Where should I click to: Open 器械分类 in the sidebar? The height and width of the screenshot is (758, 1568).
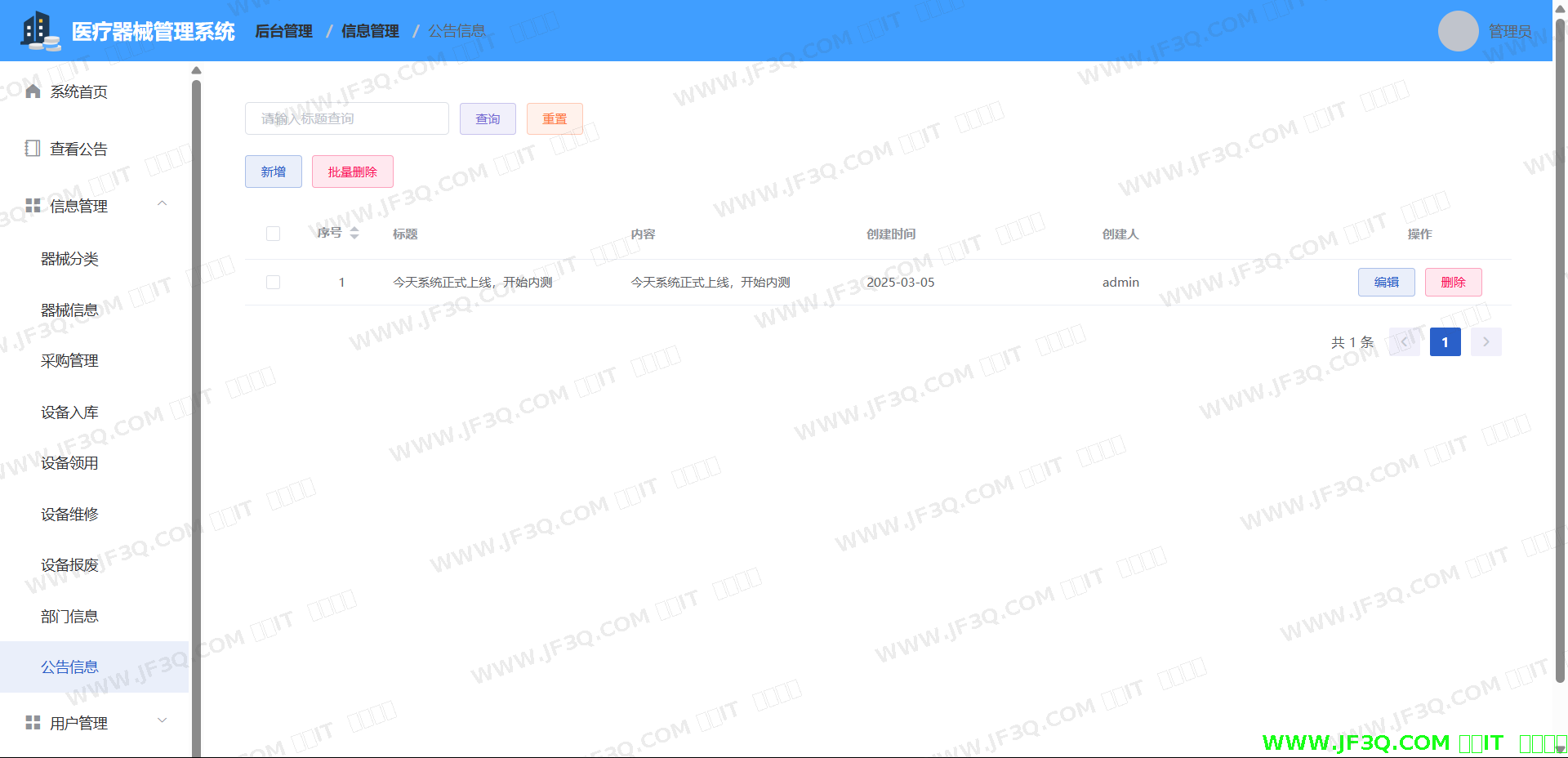[69, 260]
